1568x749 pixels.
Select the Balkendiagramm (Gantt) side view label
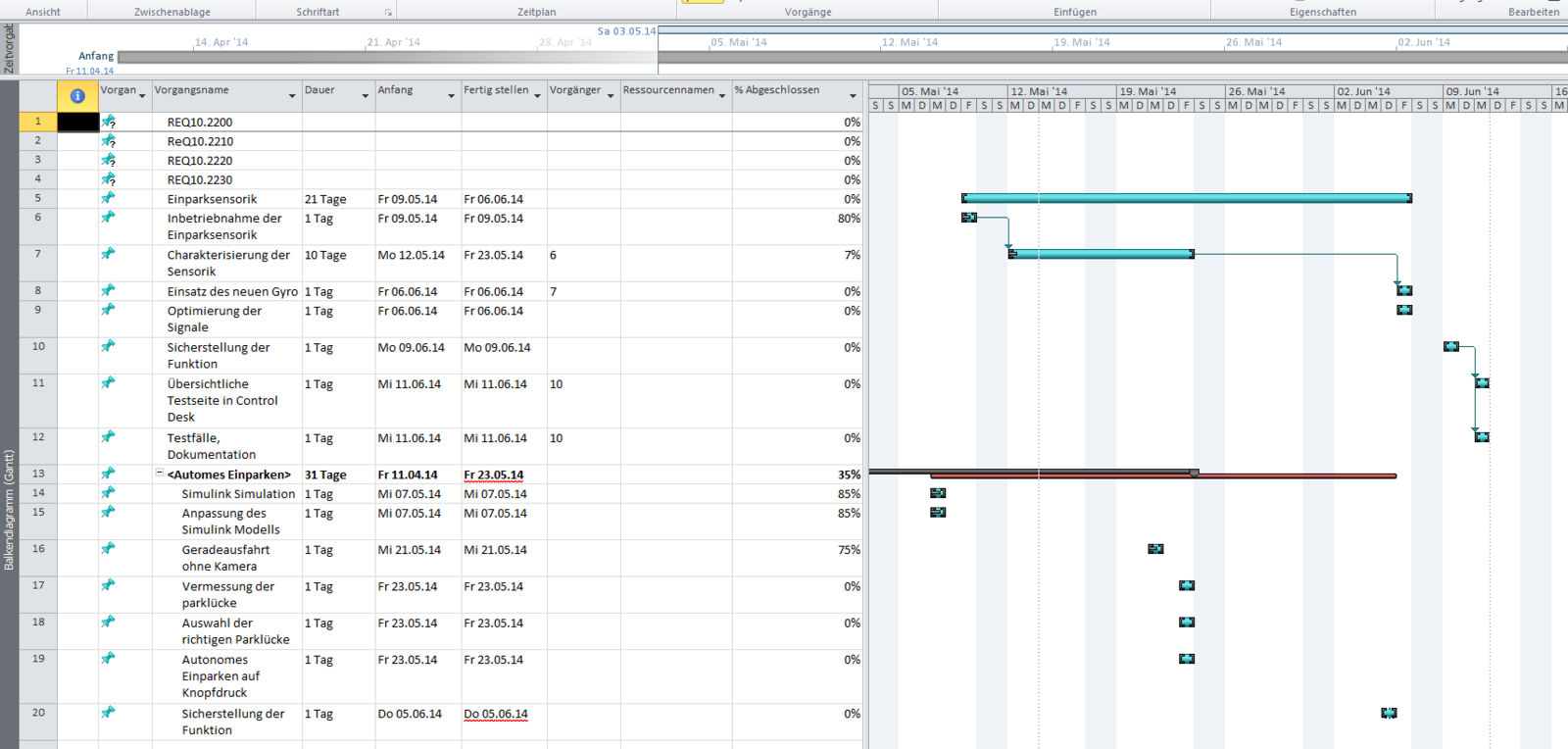9,510
